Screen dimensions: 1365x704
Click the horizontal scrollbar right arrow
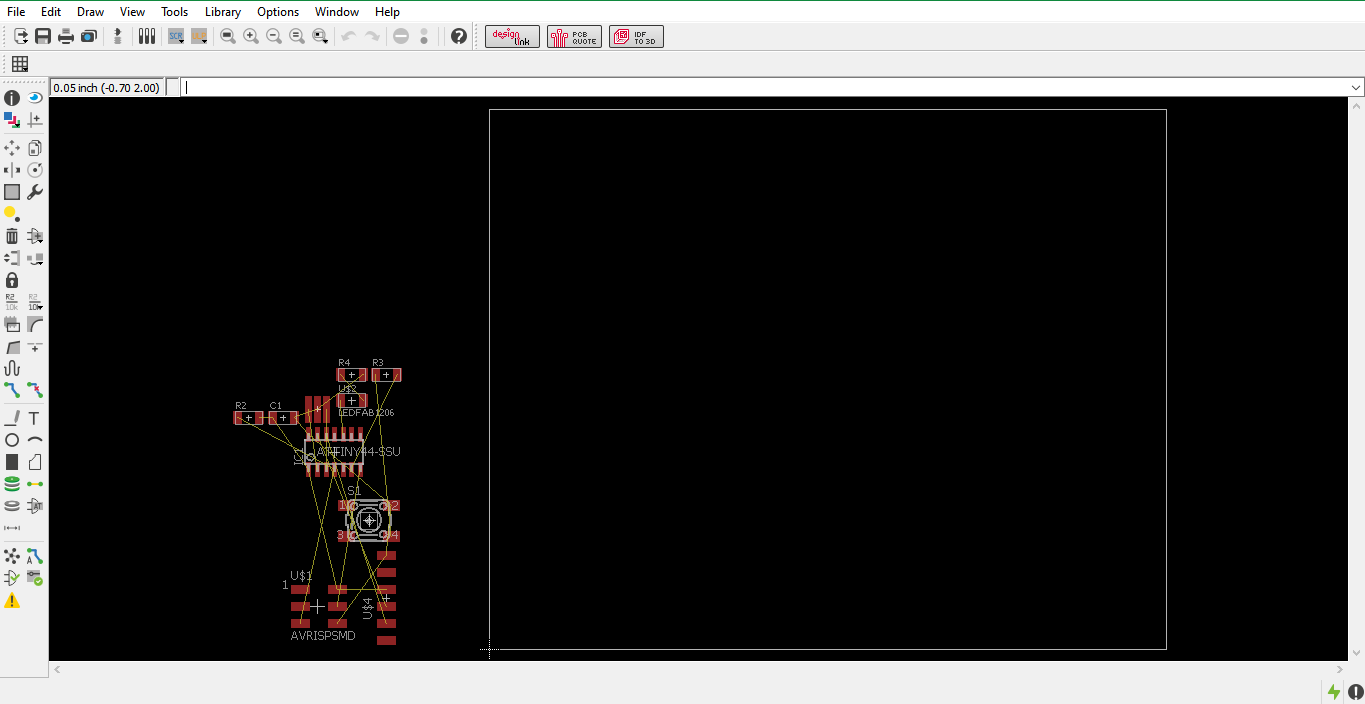[1340, 669]
